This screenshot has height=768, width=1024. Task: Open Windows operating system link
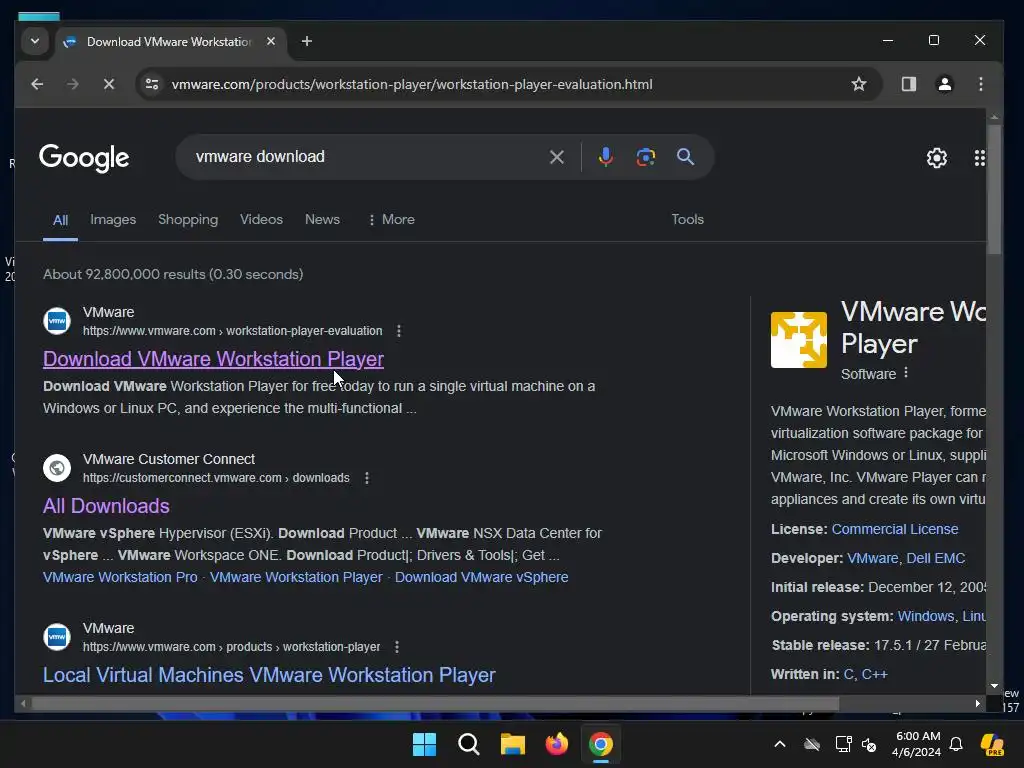925,616
